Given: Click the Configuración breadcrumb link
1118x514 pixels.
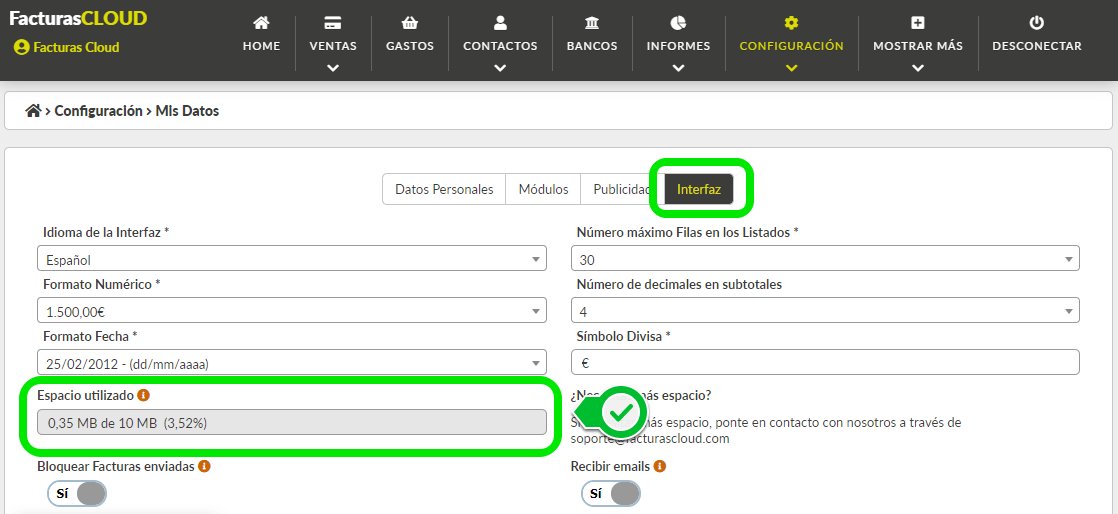Looking at the screenshot, I should pyautogui.click(x=98, y=111).
